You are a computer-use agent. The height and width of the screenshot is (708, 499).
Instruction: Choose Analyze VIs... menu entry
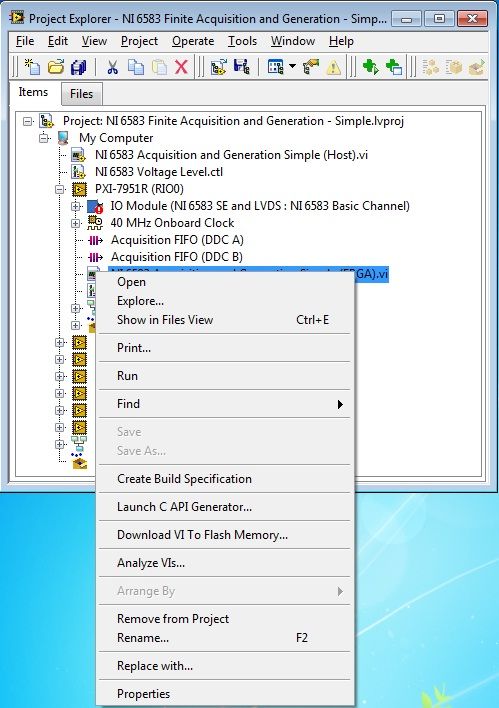(224, 563)
